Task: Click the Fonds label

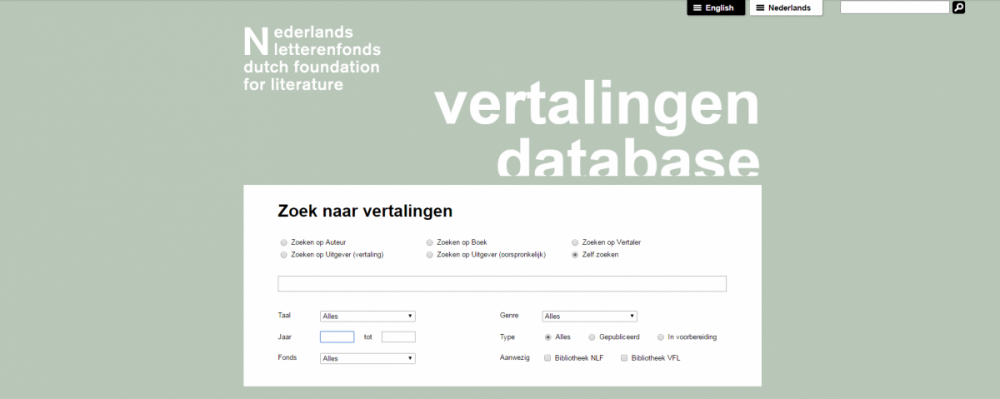Action: coord(287,358)
